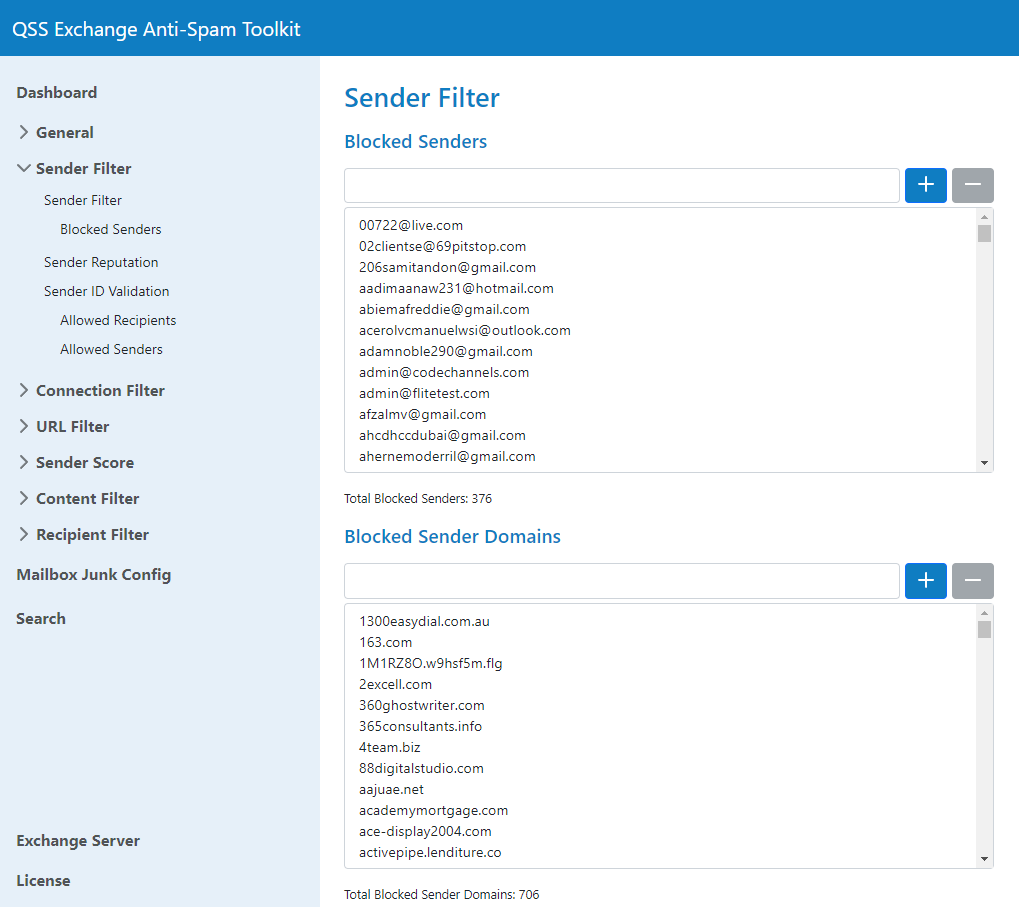Click the QSS Exchange Anti-Spam Toolkit title

tap(156, 29)
